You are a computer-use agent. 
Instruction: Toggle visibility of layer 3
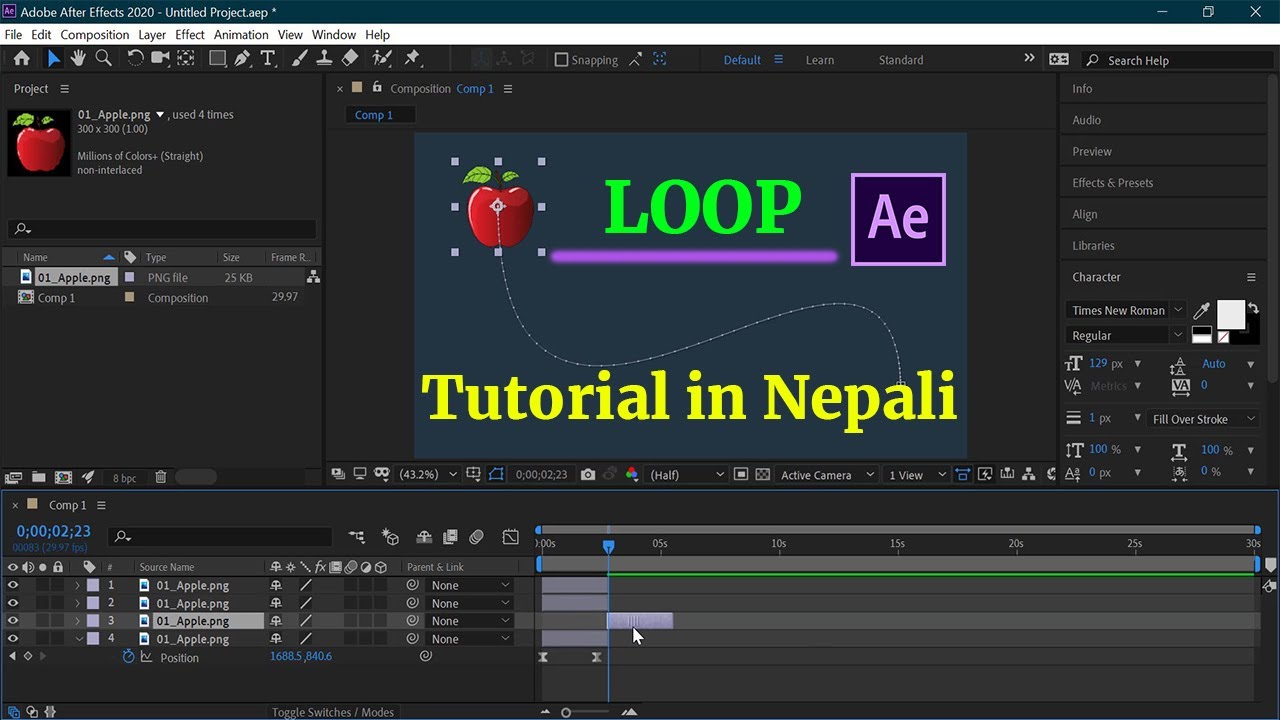click(13, 621)
